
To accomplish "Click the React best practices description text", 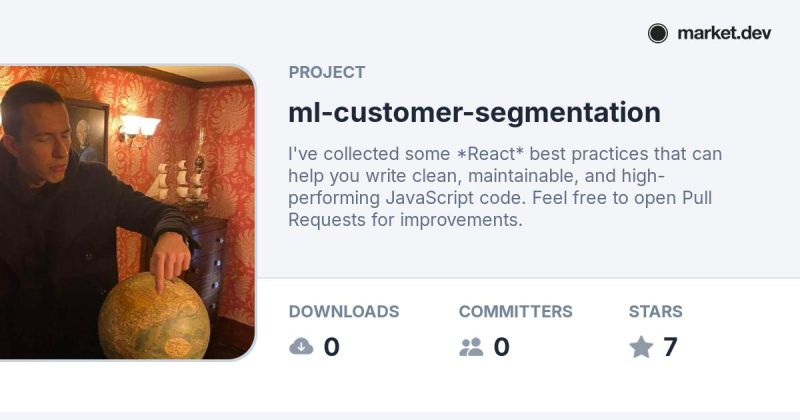I will [x=505, y=187].
